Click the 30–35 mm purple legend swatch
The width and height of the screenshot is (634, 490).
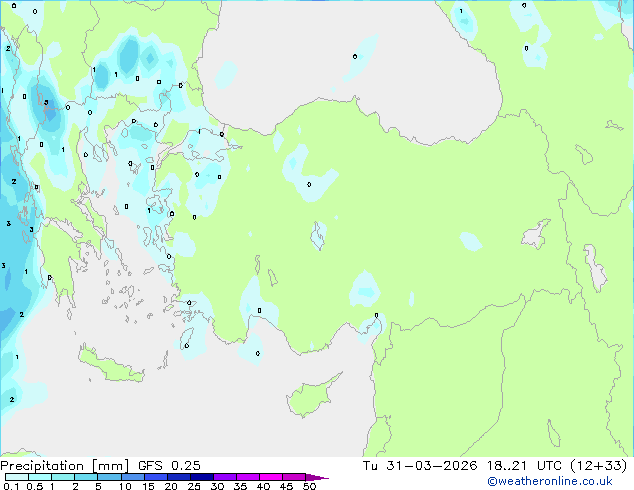(225, 477)
